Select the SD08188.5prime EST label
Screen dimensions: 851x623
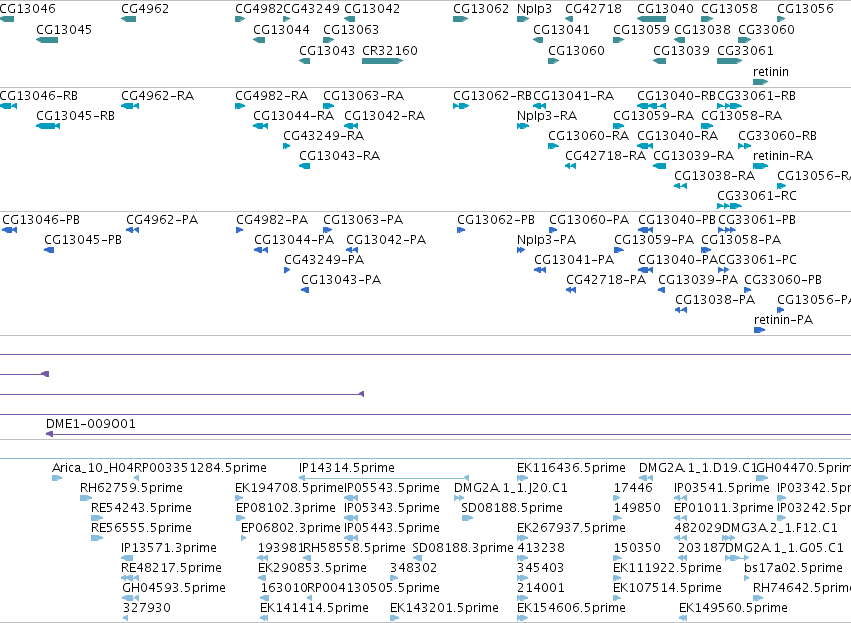512,508
